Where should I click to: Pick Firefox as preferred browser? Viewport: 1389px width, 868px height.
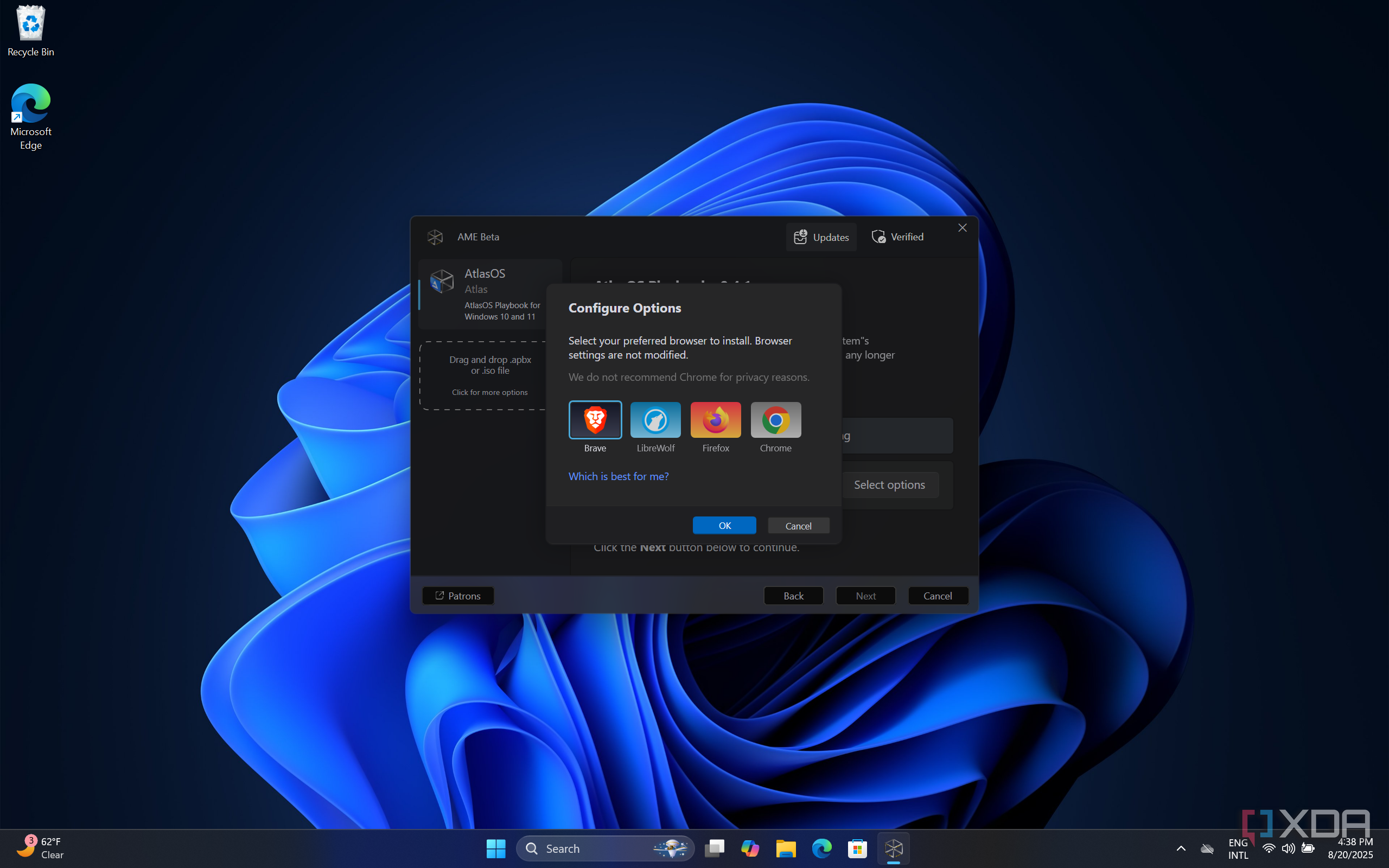(715, 420)
